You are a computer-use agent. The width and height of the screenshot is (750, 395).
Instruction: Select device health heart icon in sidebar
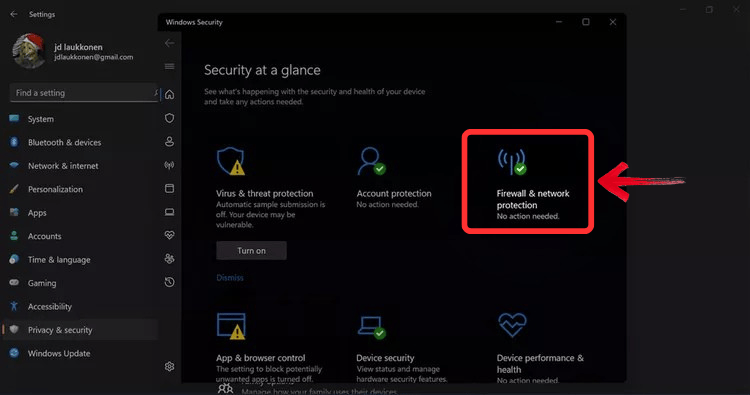point(169,235)
